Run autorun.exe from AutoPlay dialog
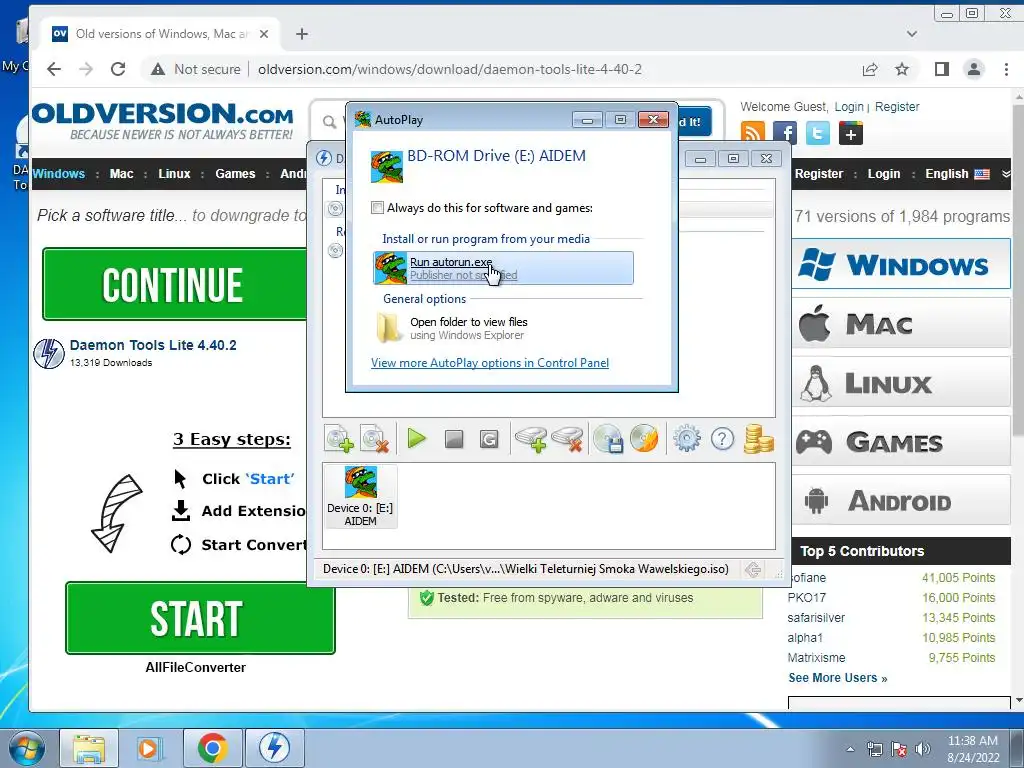The height and width of the screenshot is (768, 1024). coord(503,268)
